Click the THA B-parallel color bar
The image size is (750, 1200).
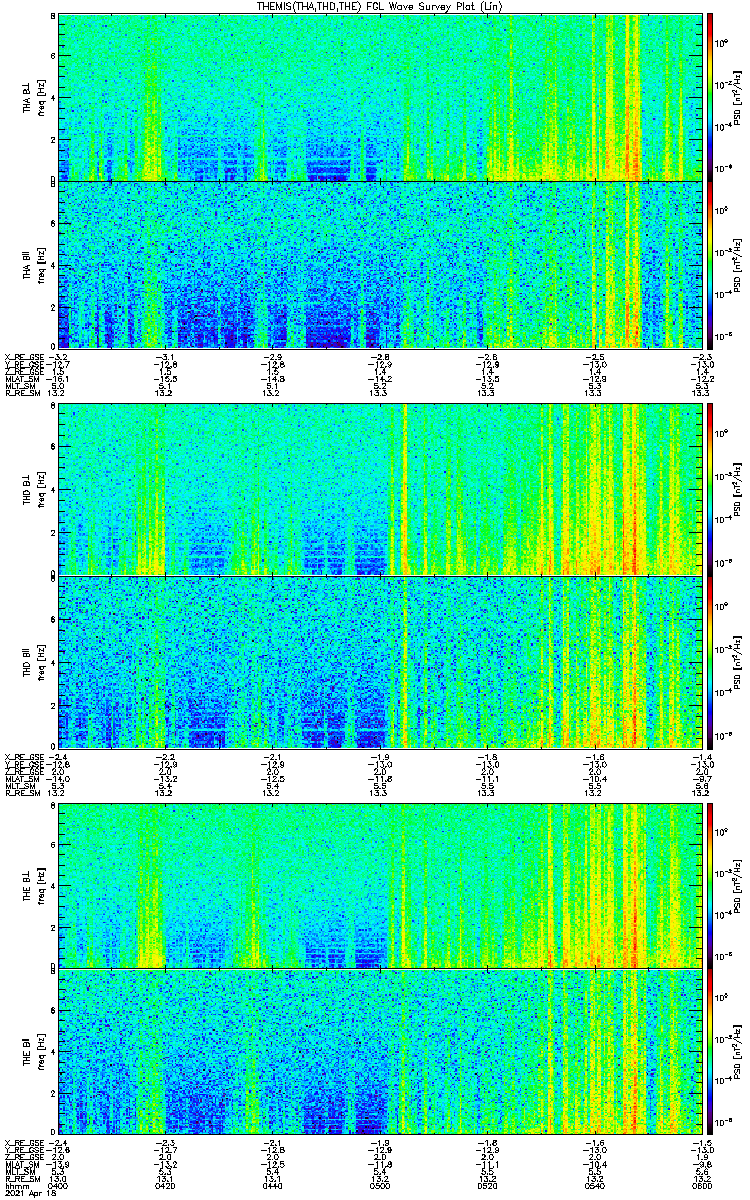pos(709,265)
